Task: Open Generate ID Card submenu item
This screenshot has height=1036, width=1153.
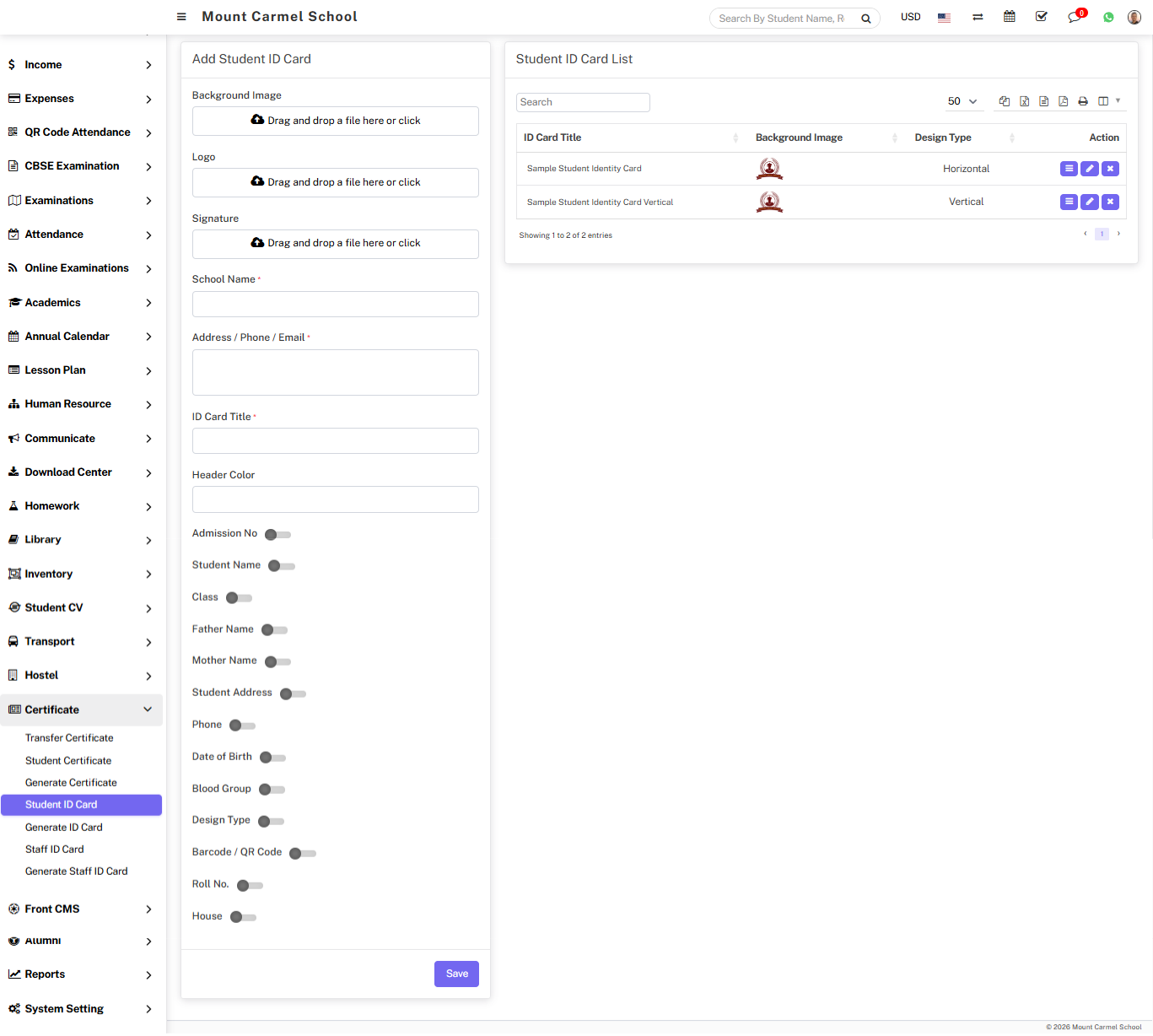Action: click(x=64, y=827)
